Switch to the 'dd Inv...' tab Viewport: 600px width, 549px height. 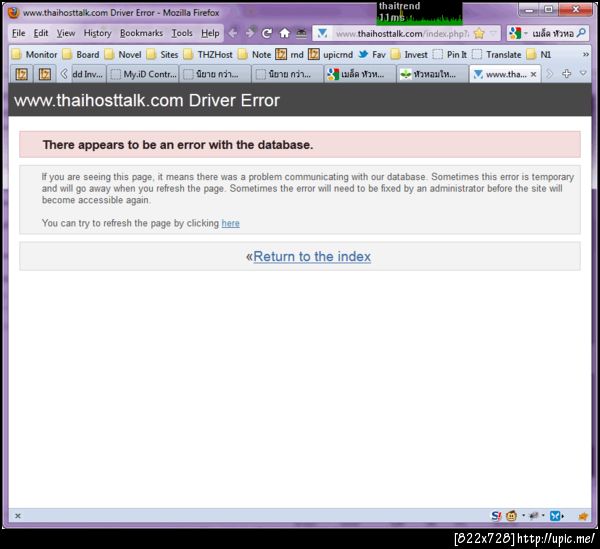click(88, 74)
